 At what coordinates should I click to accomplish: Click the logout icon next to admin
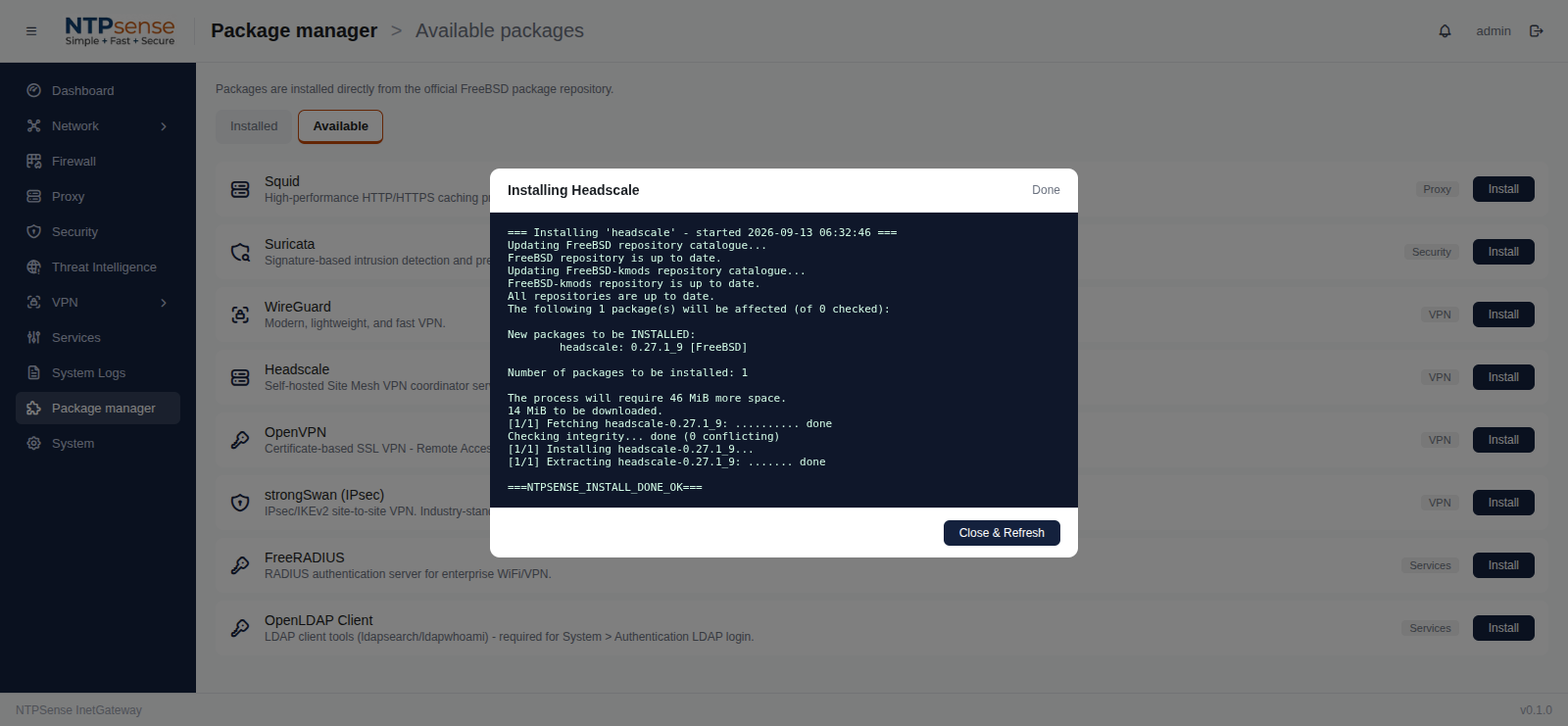pyautogui.click(x=1537, y=31)
